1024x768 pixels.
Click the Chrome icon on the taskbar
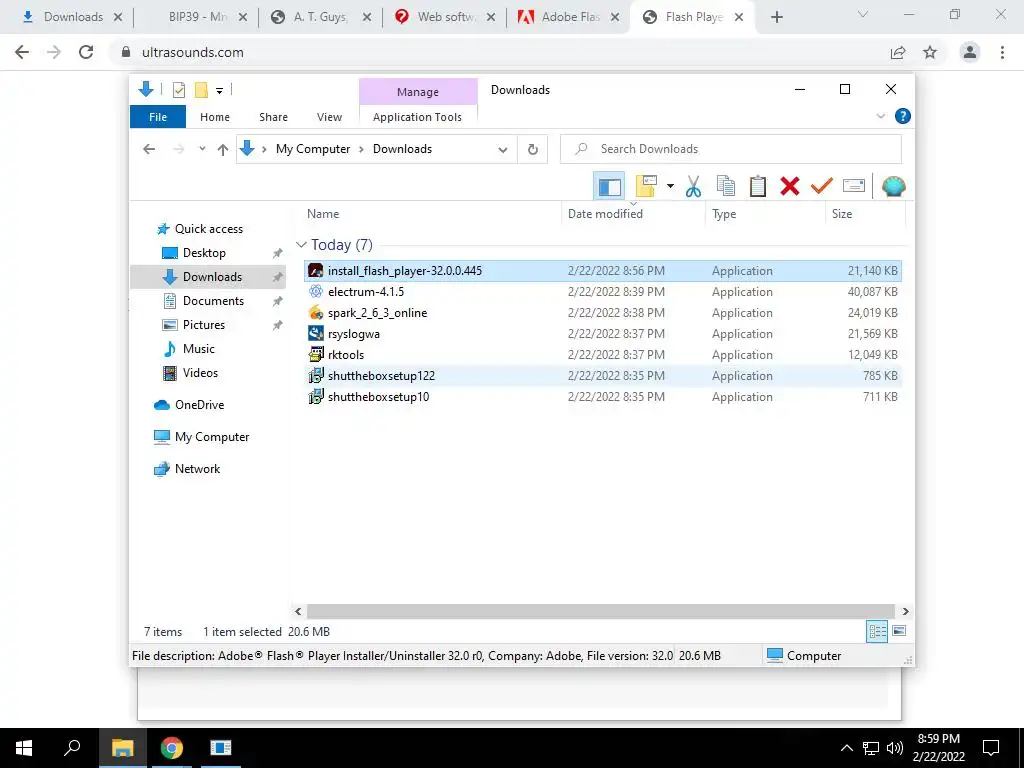[172, 748]
